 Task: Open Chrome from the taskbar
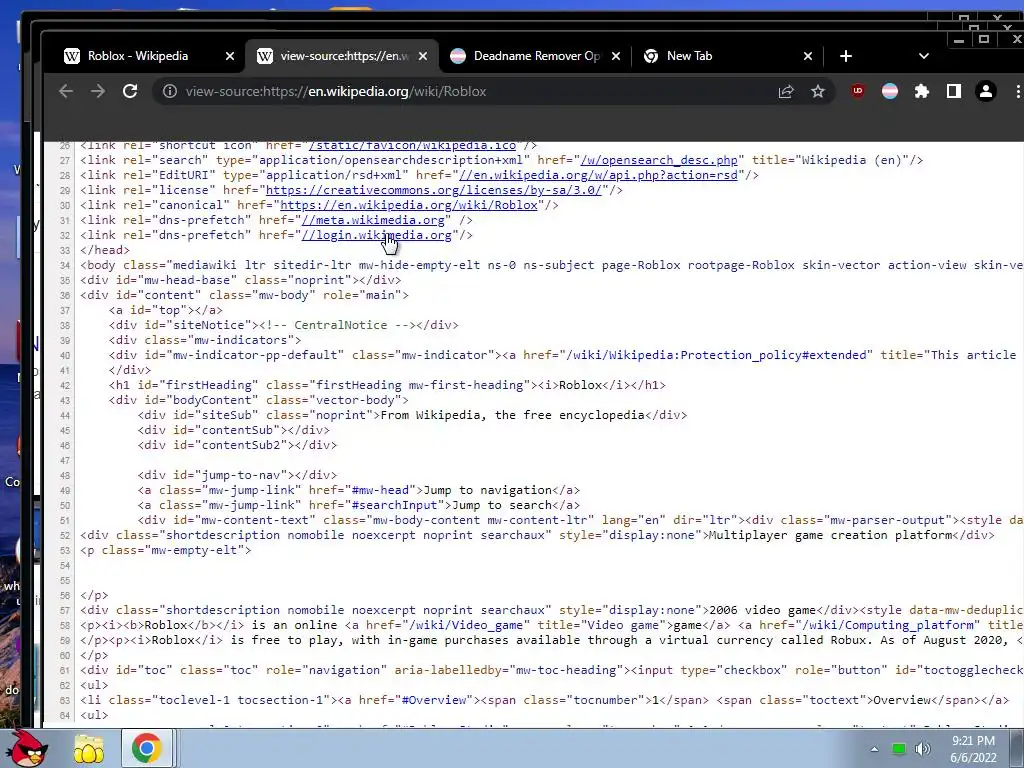click(x=146, y=748)
